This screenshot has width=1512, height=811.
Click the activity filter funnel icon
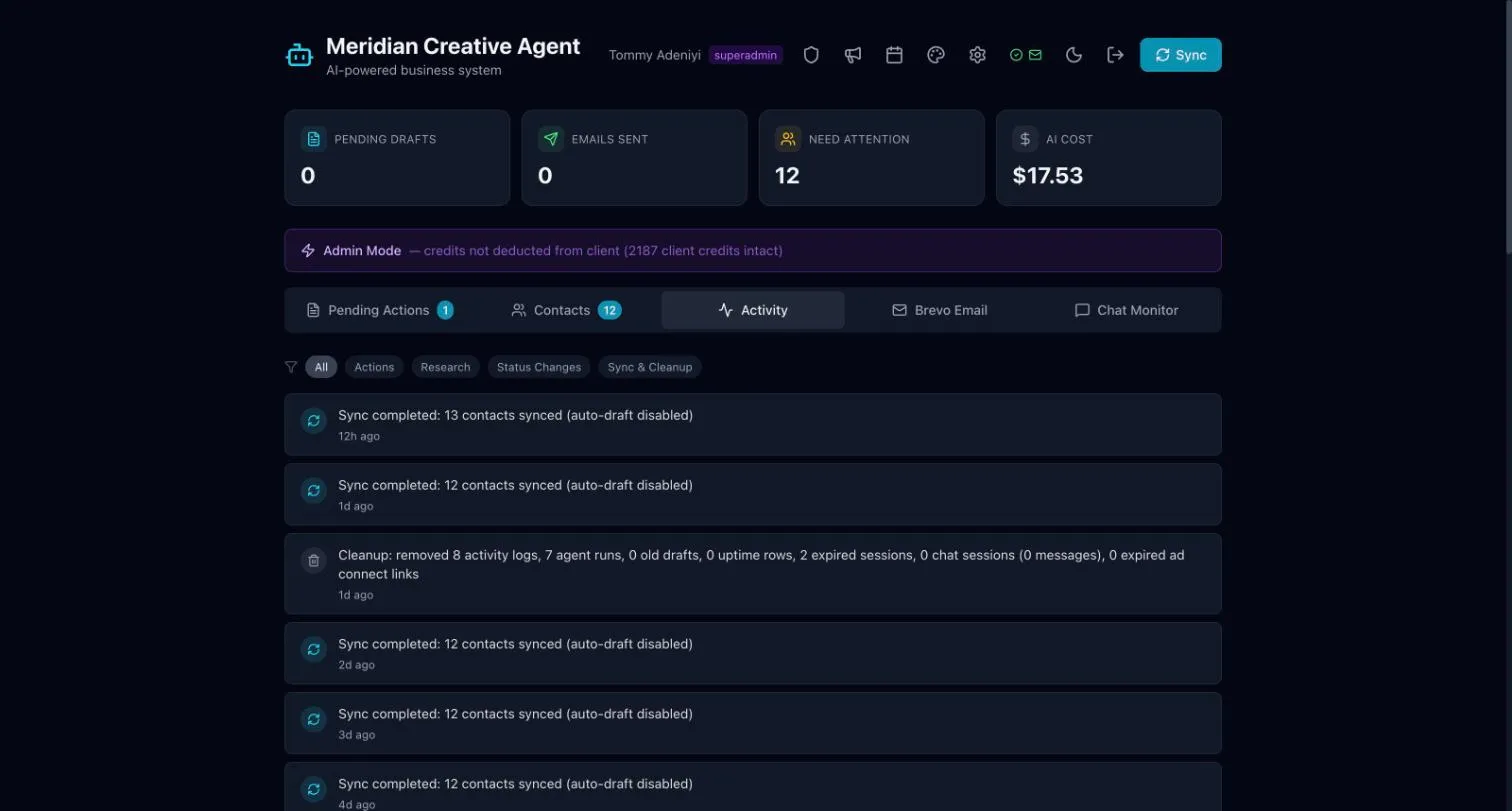pyautogui.click(x=291, y=367)
